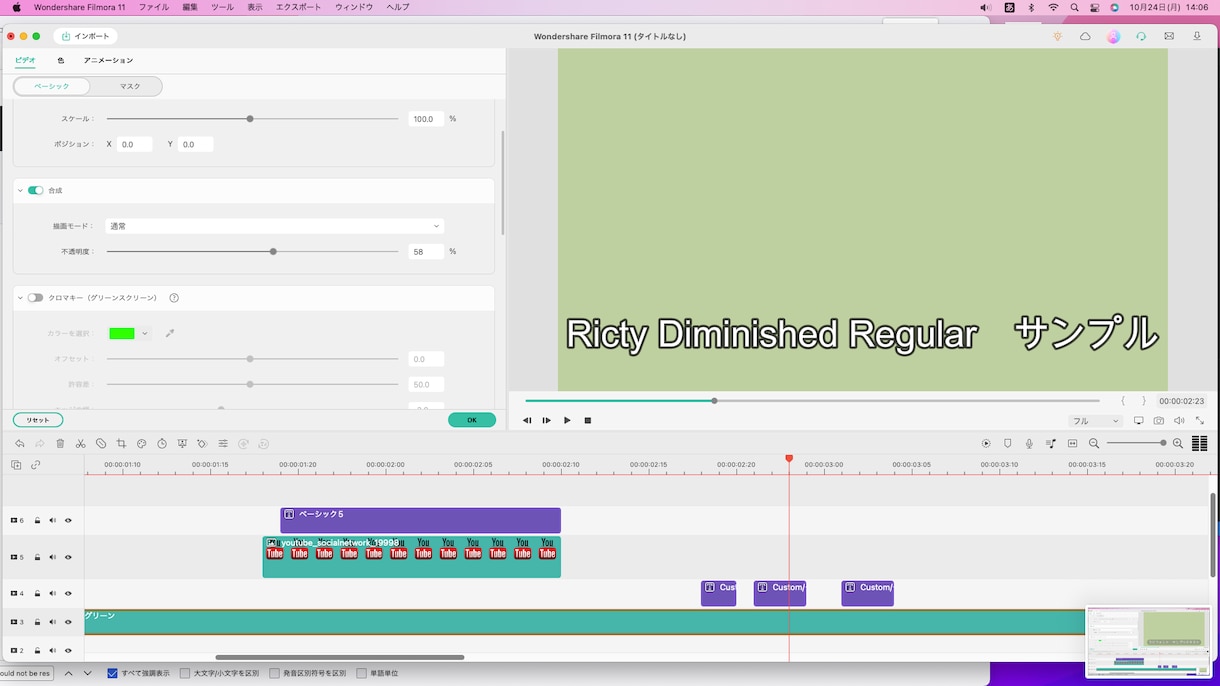Open the chroma key color dropdown arrow
The height and width of the screenshot is (686, 1220).
(x=145, y=333)
